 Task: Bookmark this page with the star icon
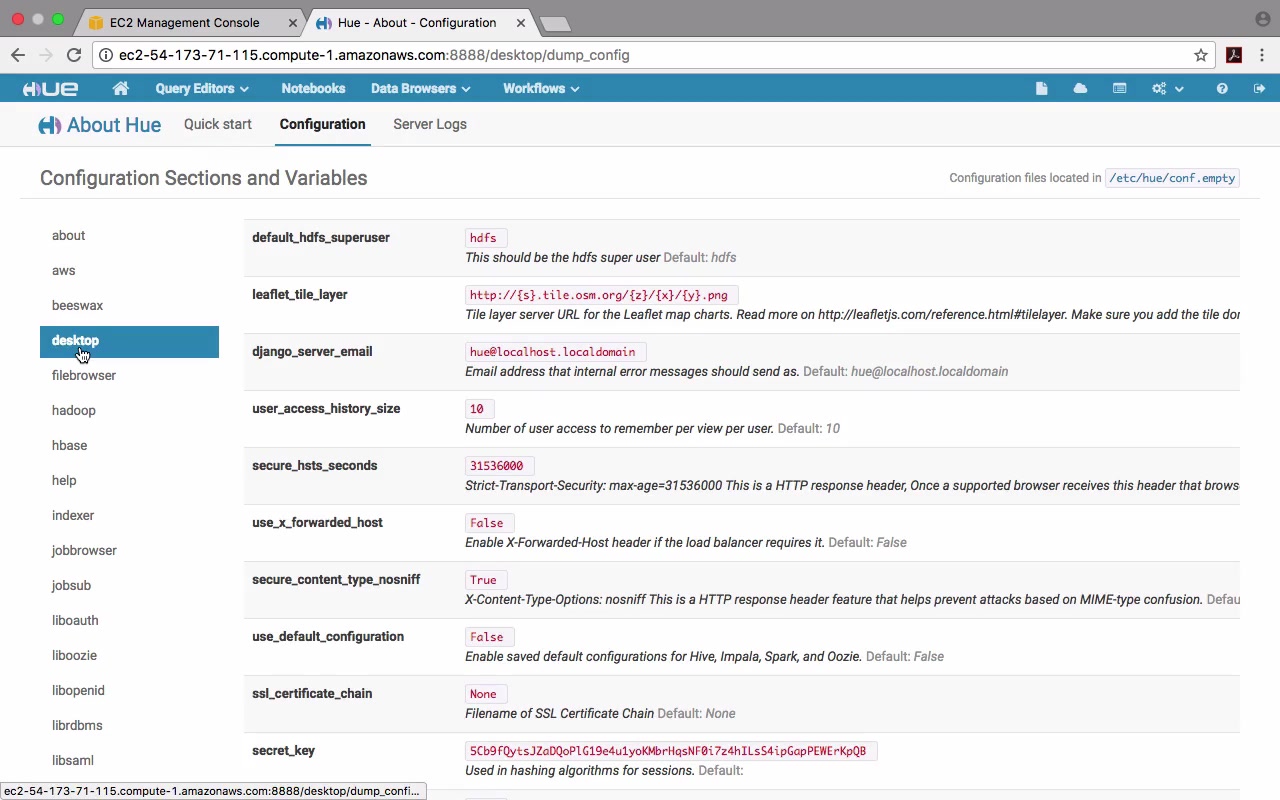click(1201, 56)
